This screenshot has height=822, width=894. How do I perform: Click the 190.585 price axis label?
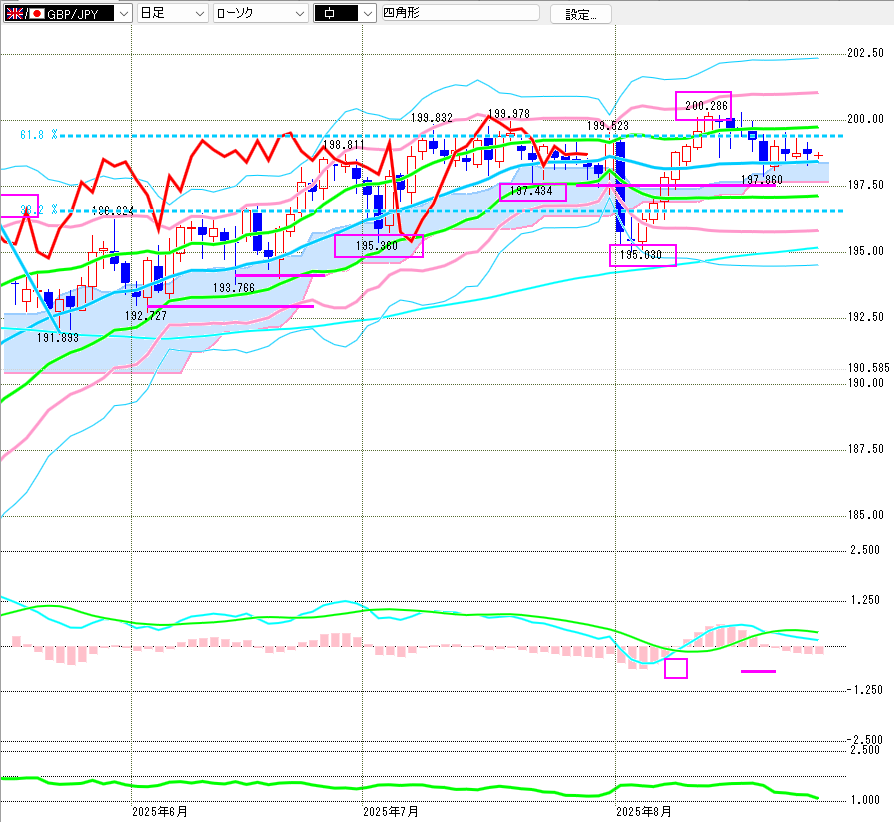coord(868,368)
